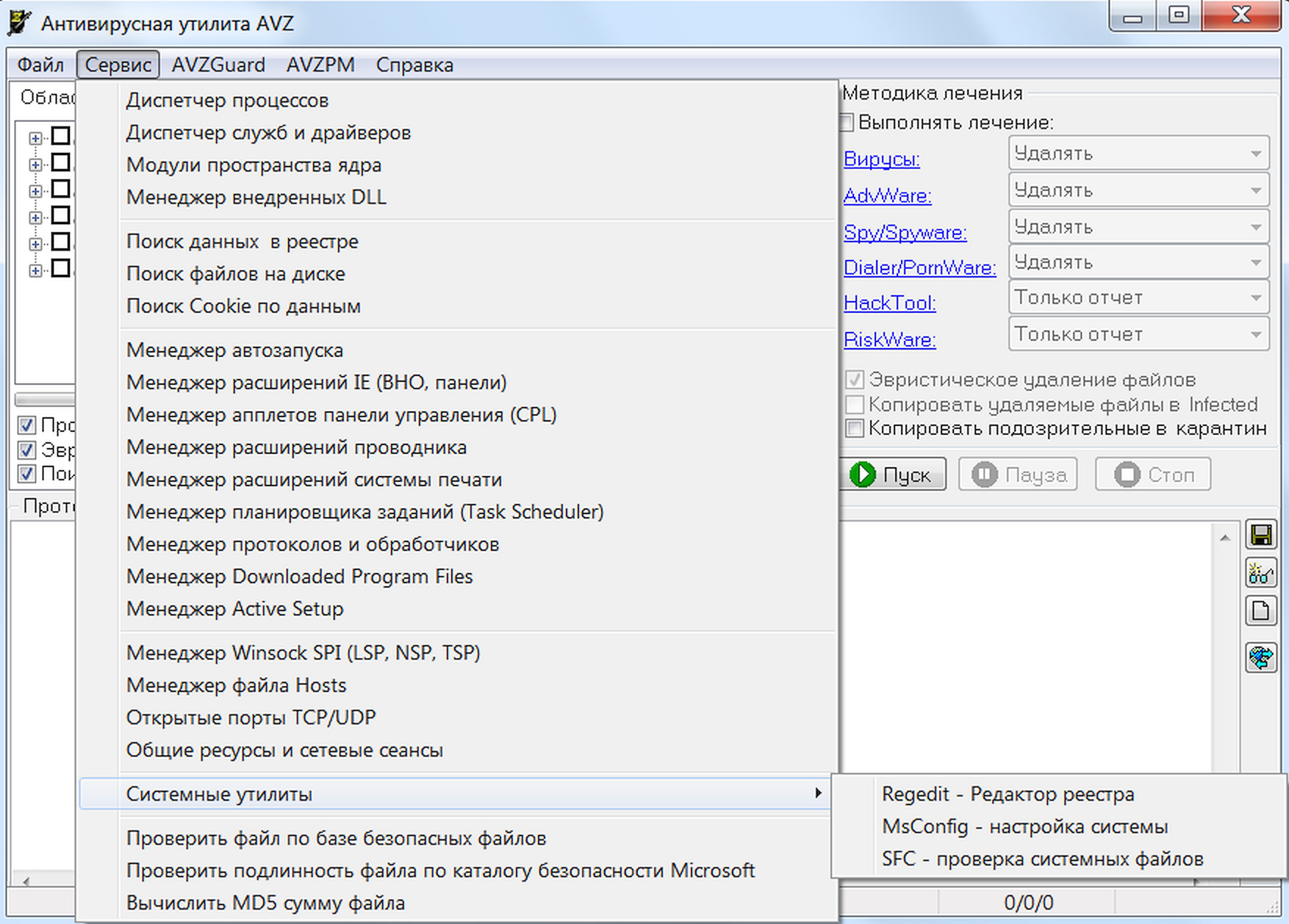Select Проверить файл по базе безопасных файлов
The height and width of the screenshot is (924, 1289).
click(x=457, y=838)
